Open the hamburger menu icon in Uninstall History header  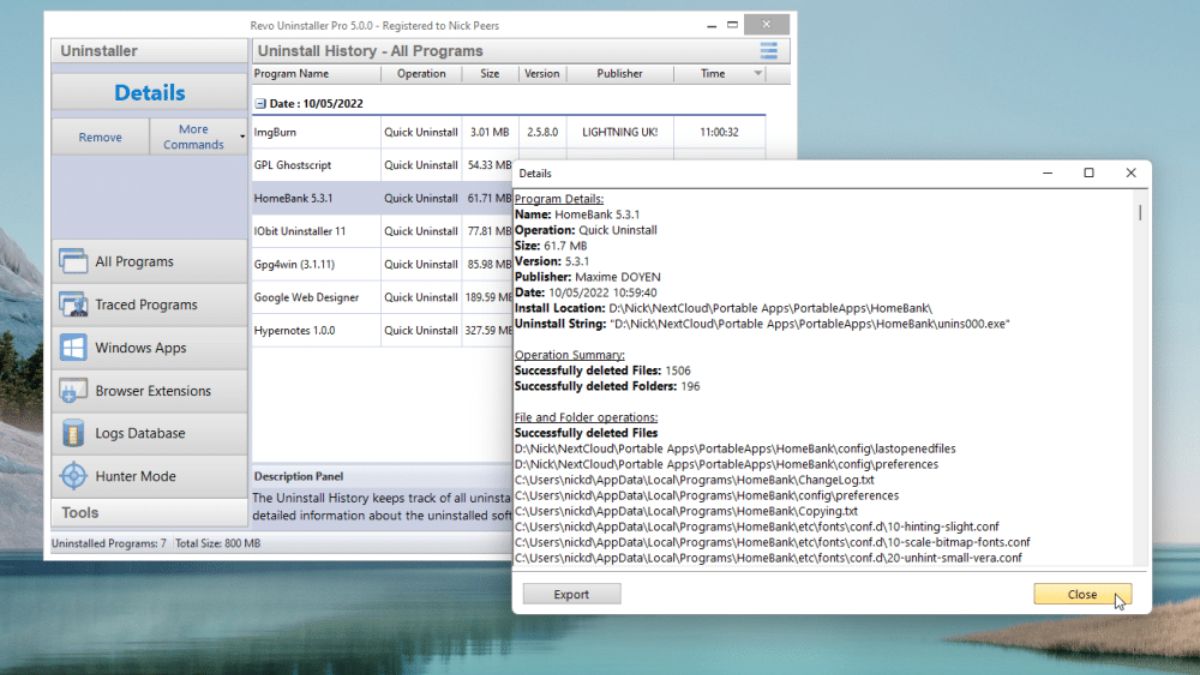(768, 51)
